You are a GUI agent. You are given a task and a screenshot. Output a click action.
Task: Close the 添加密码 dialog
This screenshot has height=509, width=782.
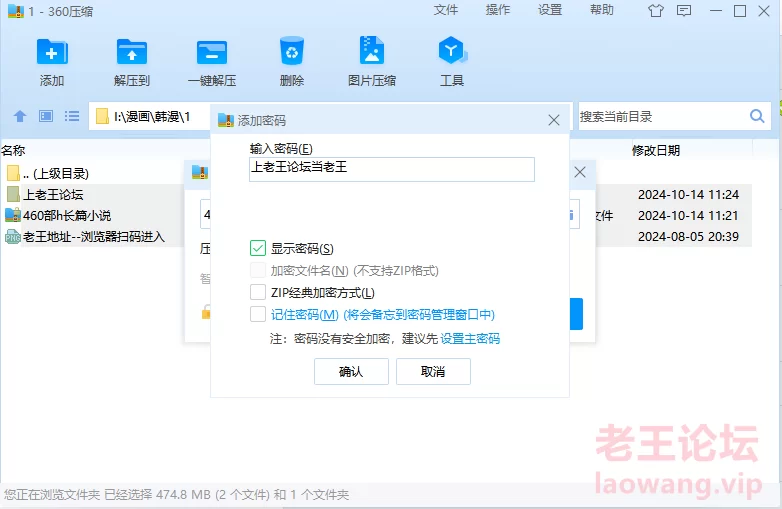(x=554, y=120)
